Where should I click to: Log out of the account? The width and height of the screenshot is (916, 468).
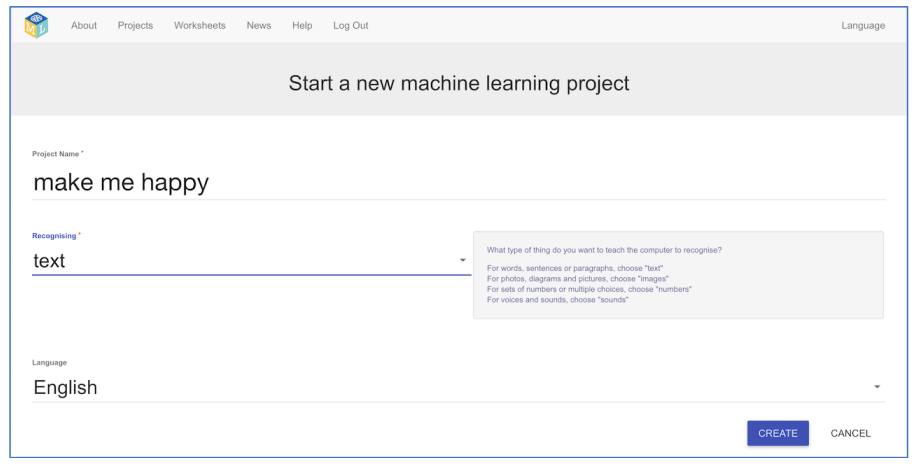351,26
